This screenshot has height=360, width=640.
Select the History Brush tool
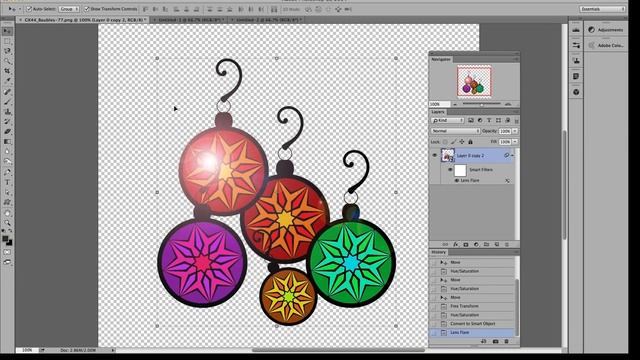coord(7,122)
